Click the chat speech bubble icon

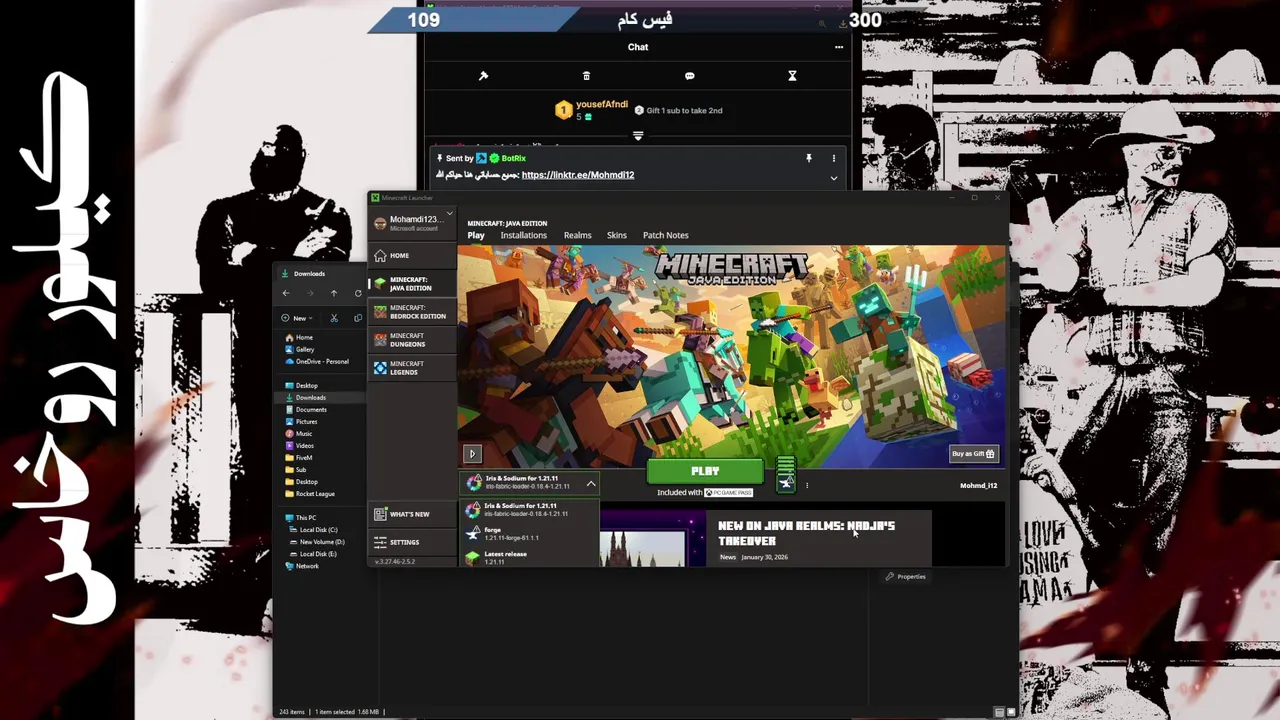689,76
